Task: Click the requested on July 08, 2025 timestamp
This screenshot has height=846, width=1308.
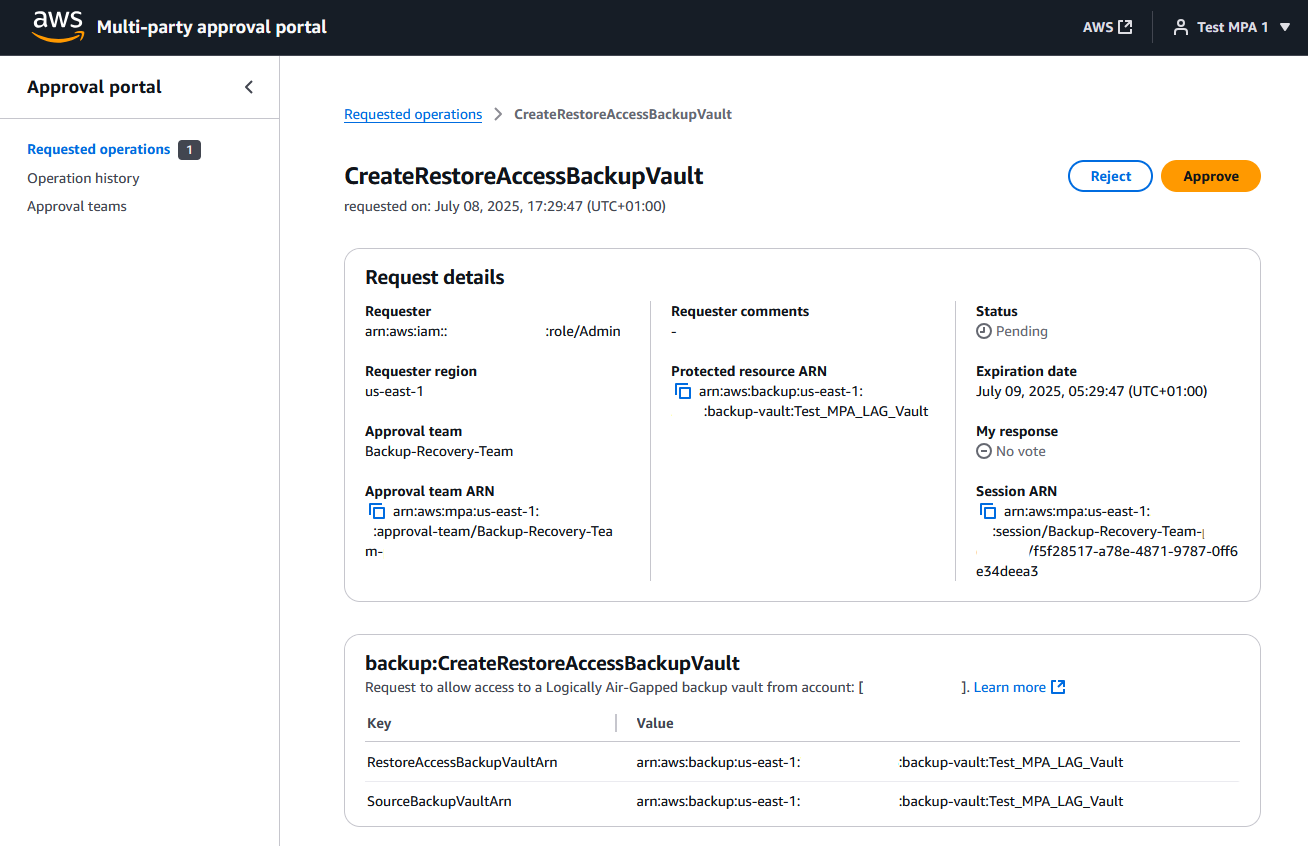Action: pyautogui.click(x=505, y=206)
